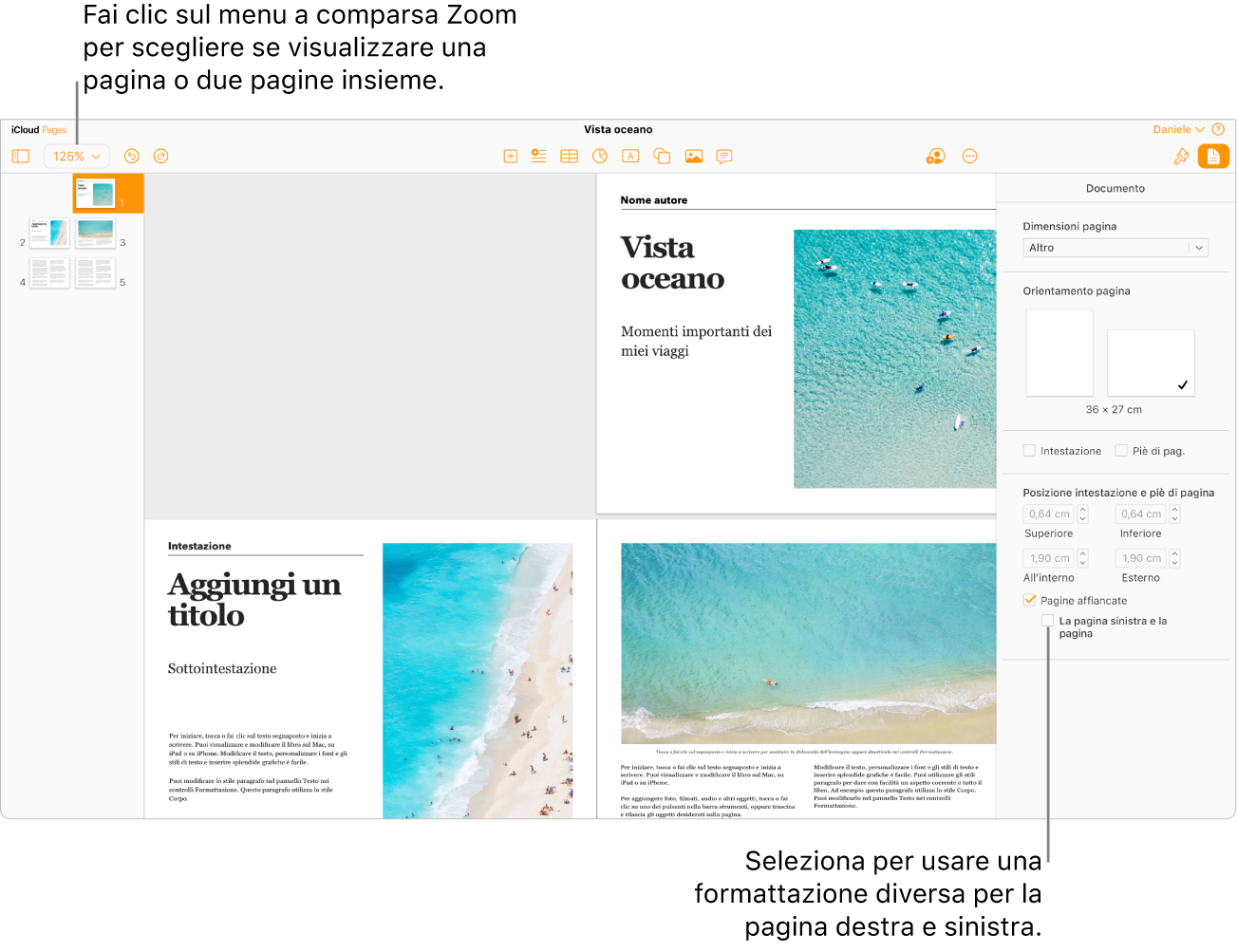This screenshot has height=952, width=1237.
Task: Toggle the Document sidebar button
Action: click(1213, 157)
